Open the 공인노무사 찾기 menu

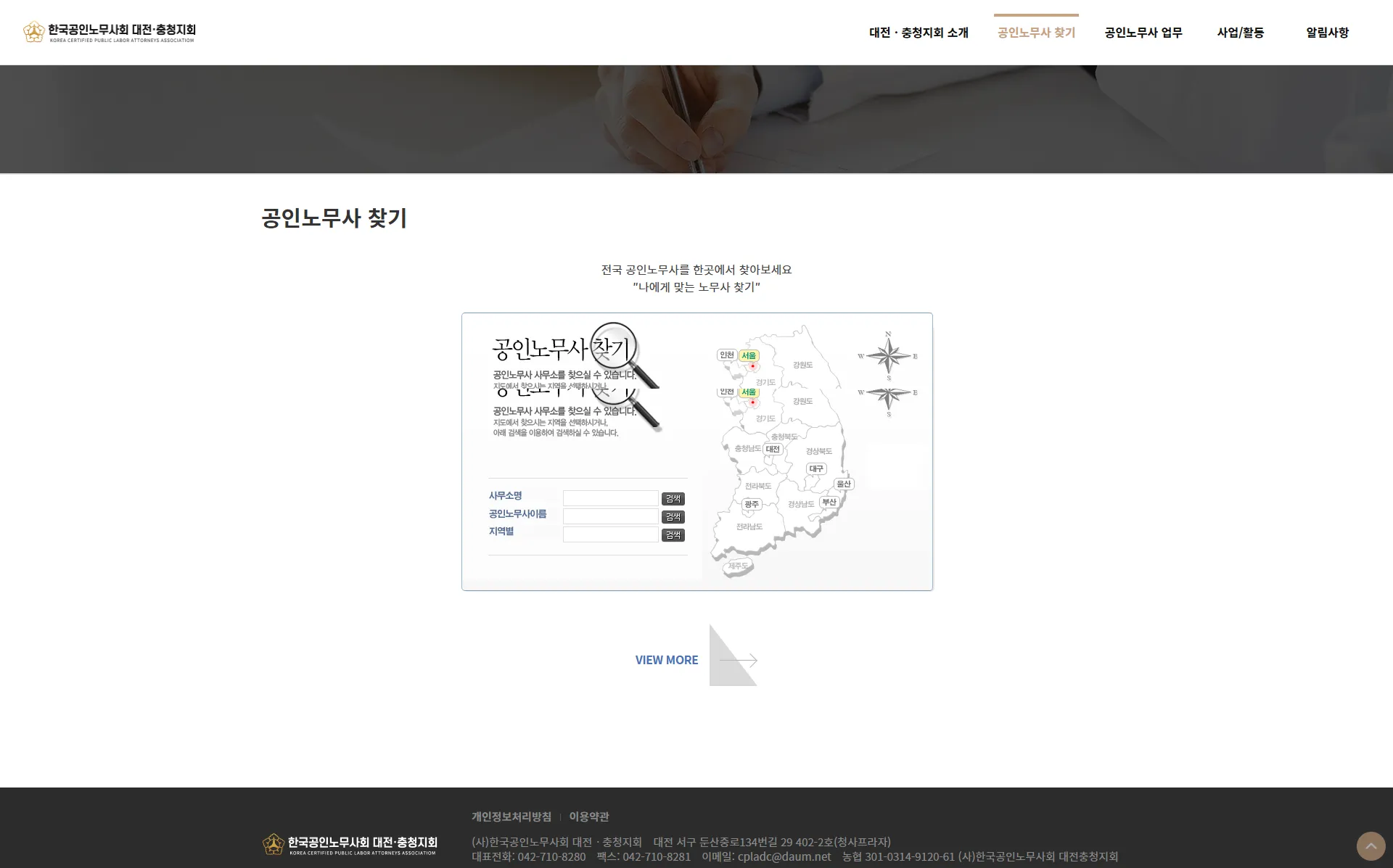coord(1036,33)
